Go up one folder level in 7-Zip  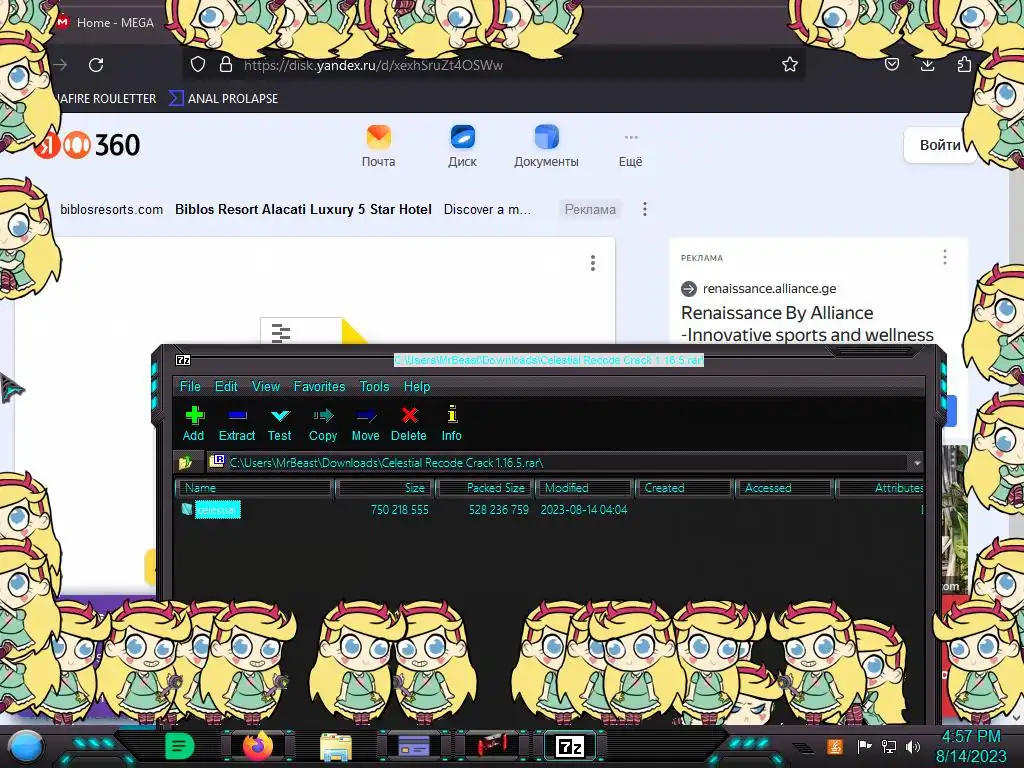tap(185, 462)
